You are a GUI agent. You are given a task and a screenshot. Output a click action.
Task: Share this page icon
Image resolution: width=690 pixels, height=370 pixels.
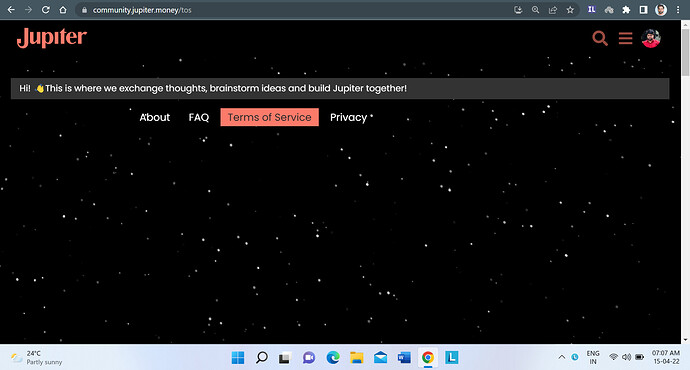coord(553,10)
